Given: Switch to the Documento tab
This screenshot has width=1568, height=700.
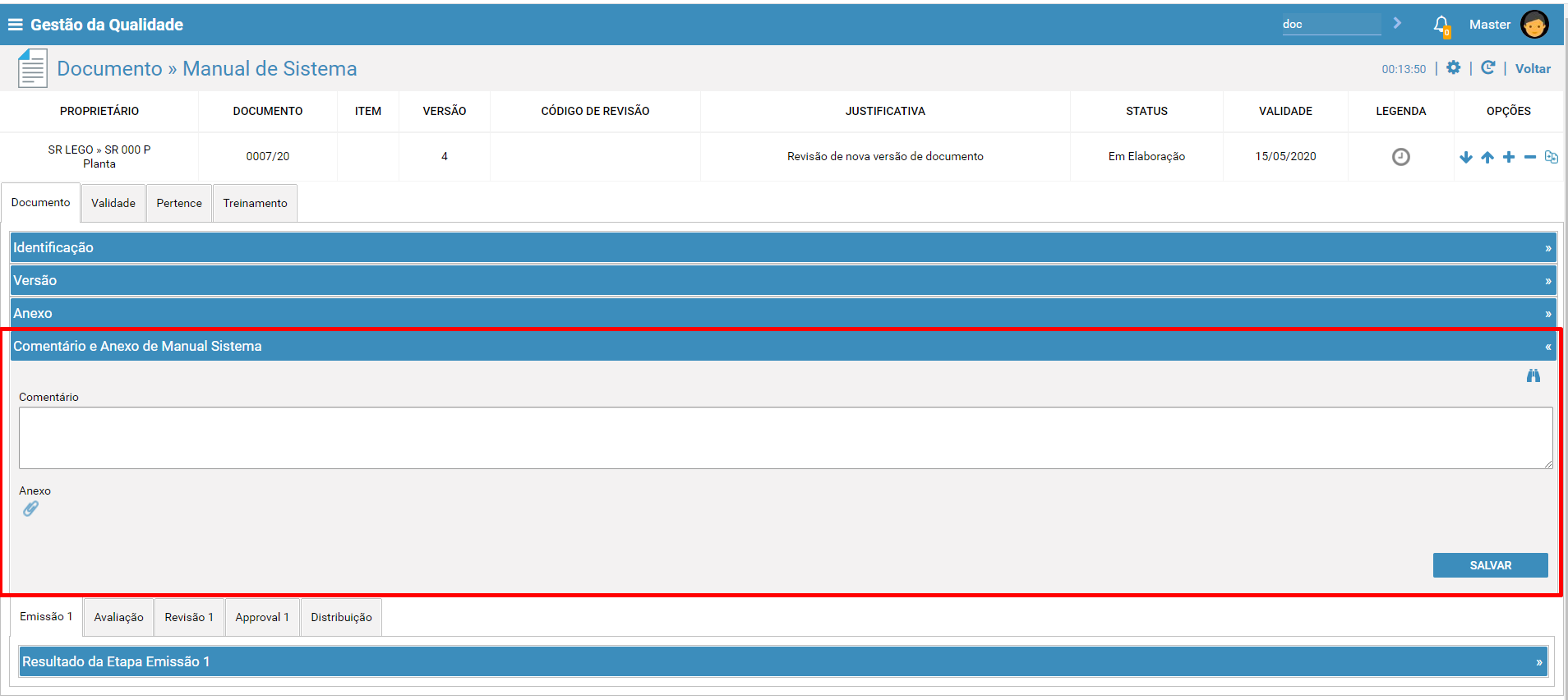Looking at the screenshot, I should (x=40, y=203).
